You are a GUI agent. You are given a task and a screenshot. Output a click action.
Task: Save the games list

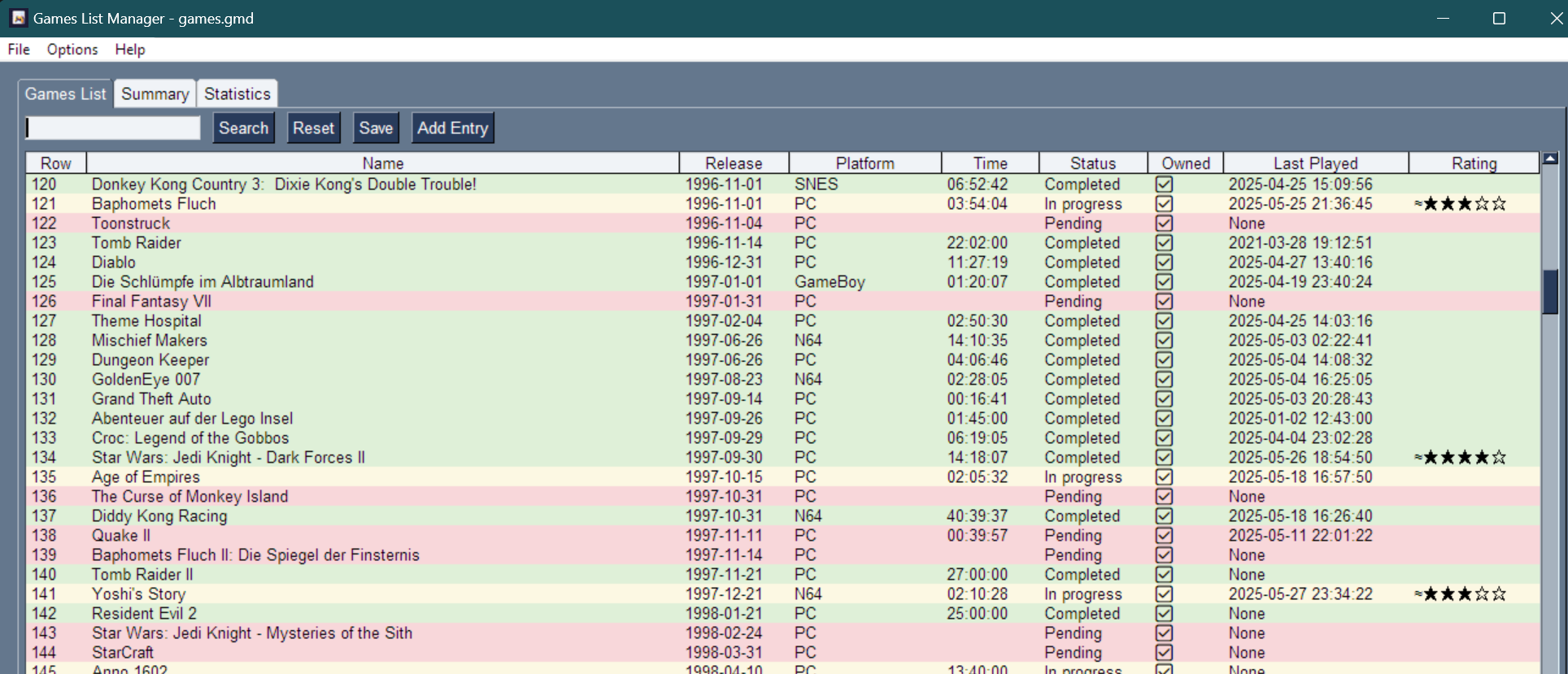coord(376,128)
